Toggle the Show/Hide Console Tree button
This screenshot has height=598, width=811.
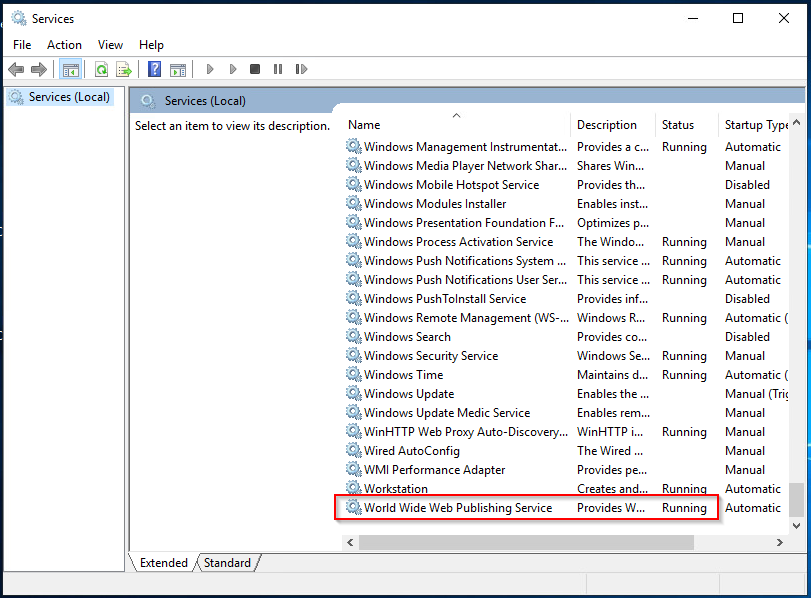click(x=70, y=69)
